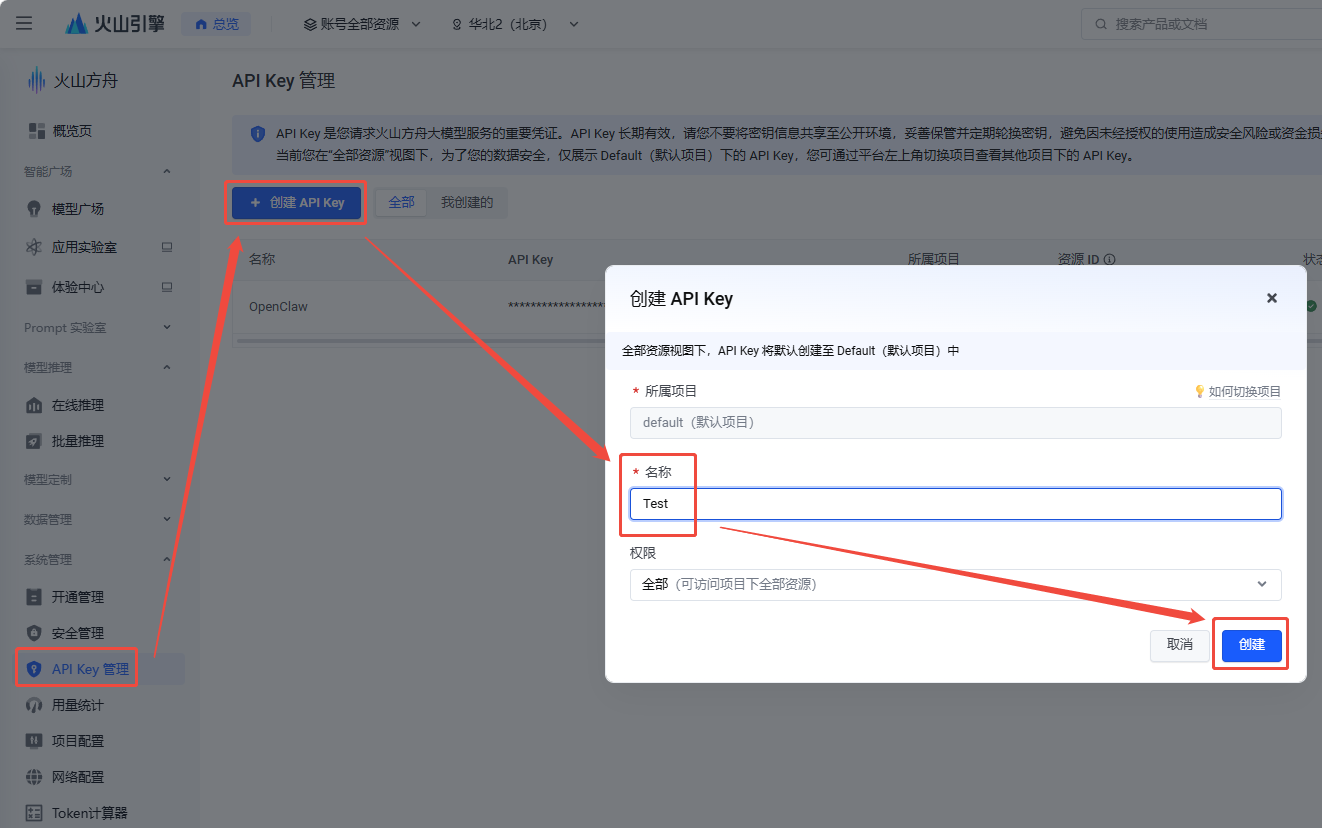Expand the 数据管理 section

tap(167, 519)
